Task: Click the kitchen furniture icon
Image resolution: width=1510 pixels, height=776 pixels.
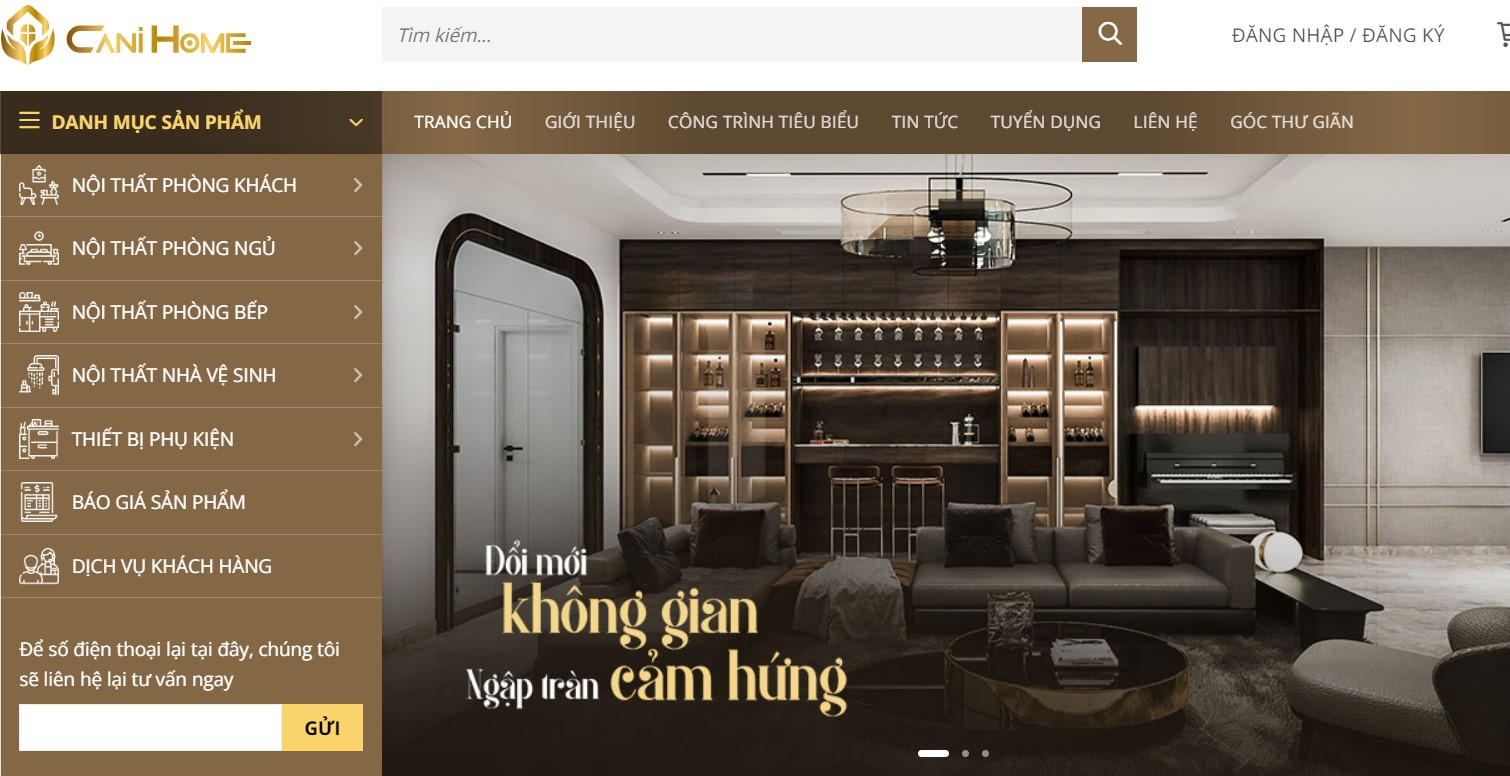Action: (x=39, y=312)
